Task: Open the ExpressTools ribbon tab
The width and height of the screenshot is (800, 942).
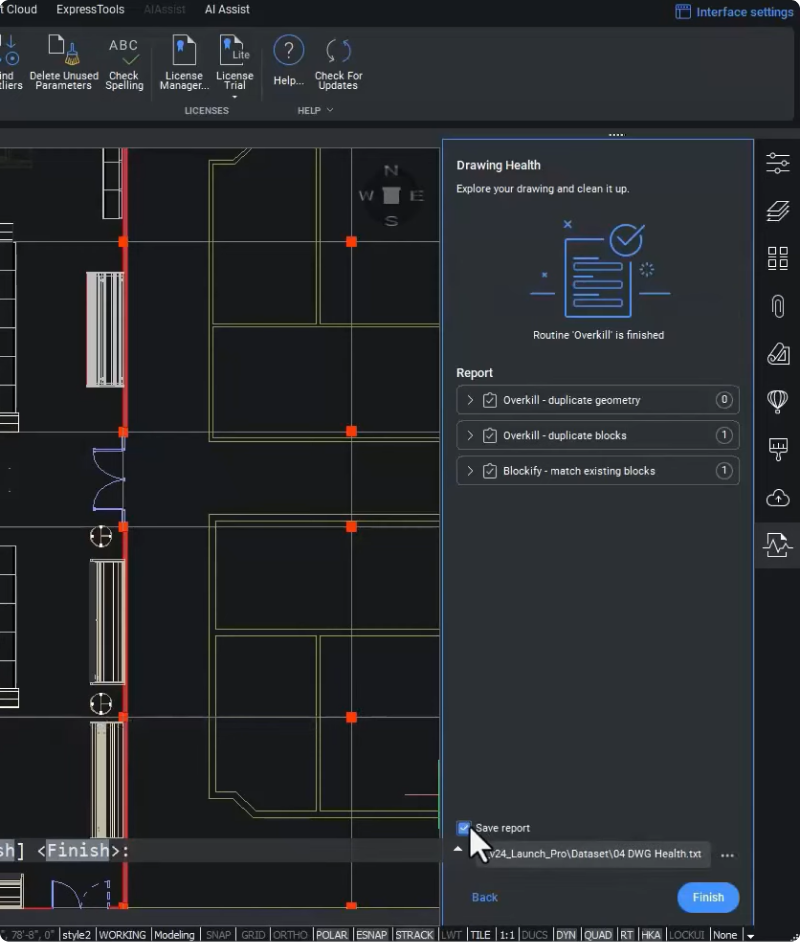Action: point(90,10)
